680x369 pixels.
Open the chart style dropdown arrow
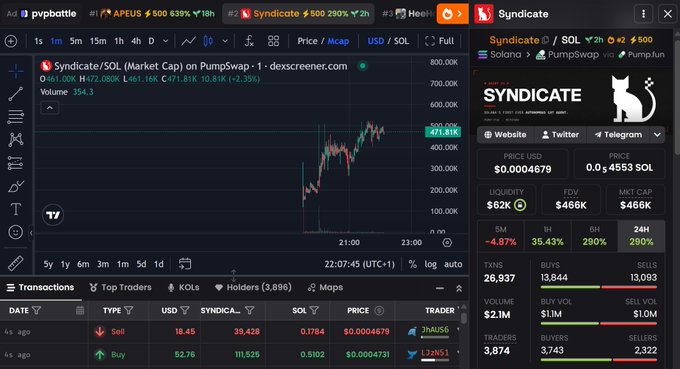tap(225, 41)
